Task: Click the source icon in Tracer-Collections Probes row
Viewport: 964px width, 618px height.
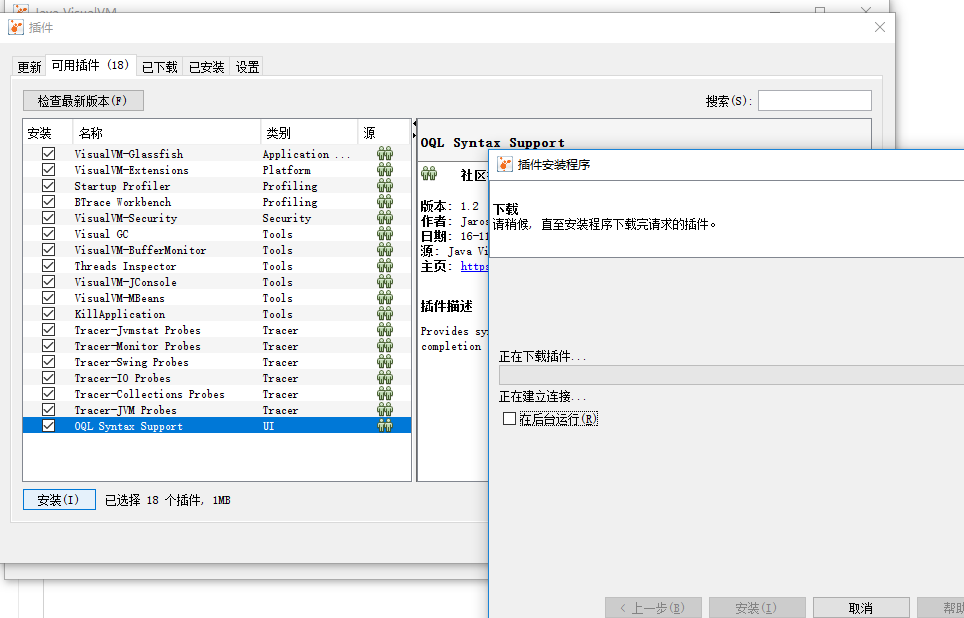Action: (x=385, y=394)
